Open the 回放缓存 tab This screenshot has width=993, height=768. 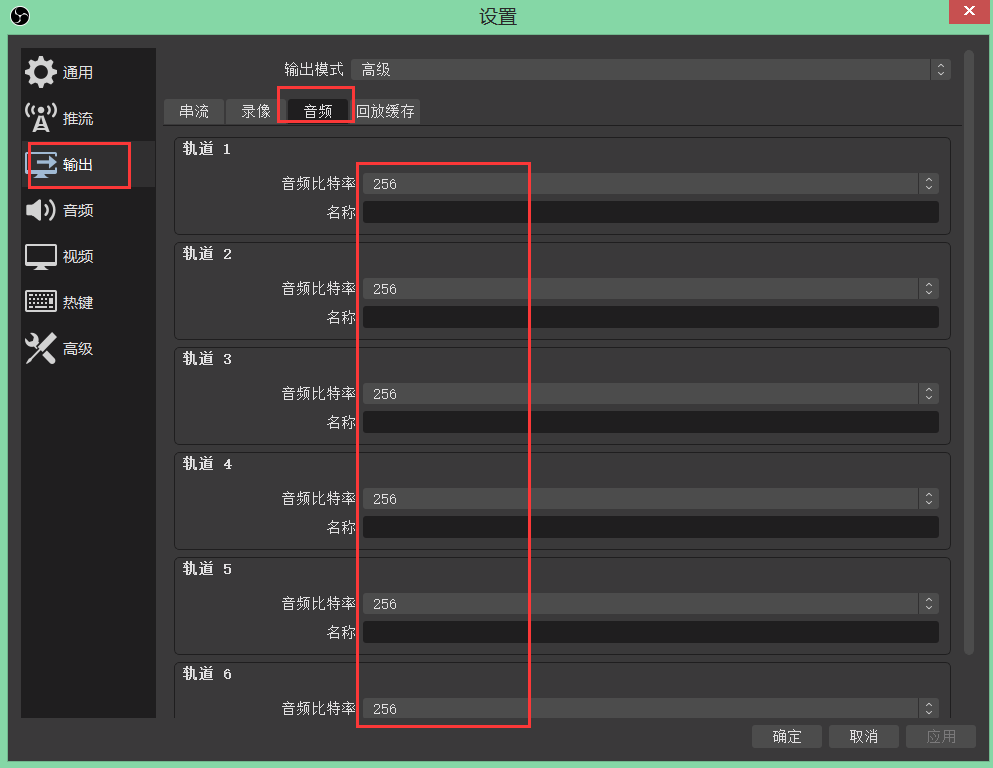pos(386,111)
